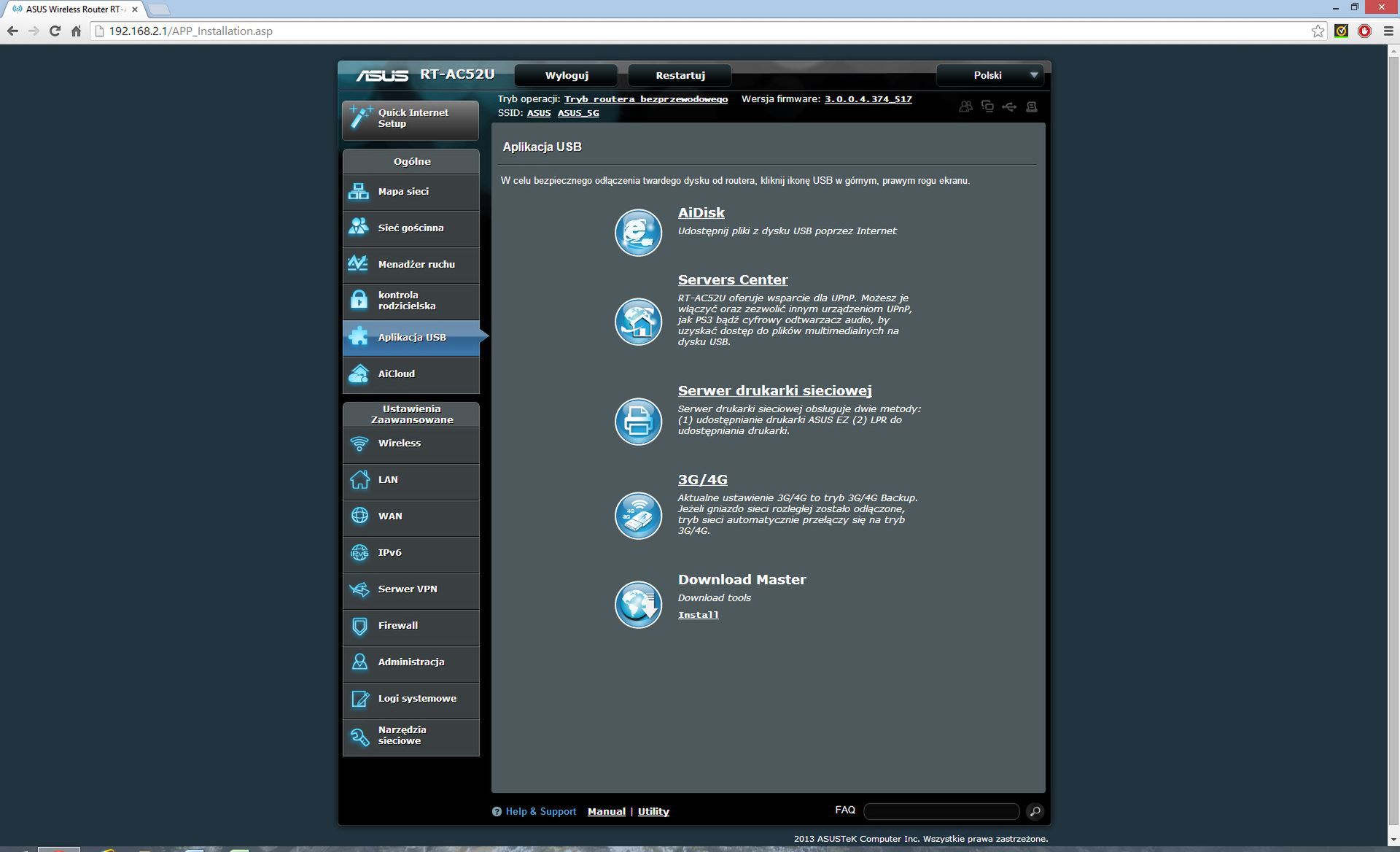Click the network printer server icon

click(x=638, y=421)
